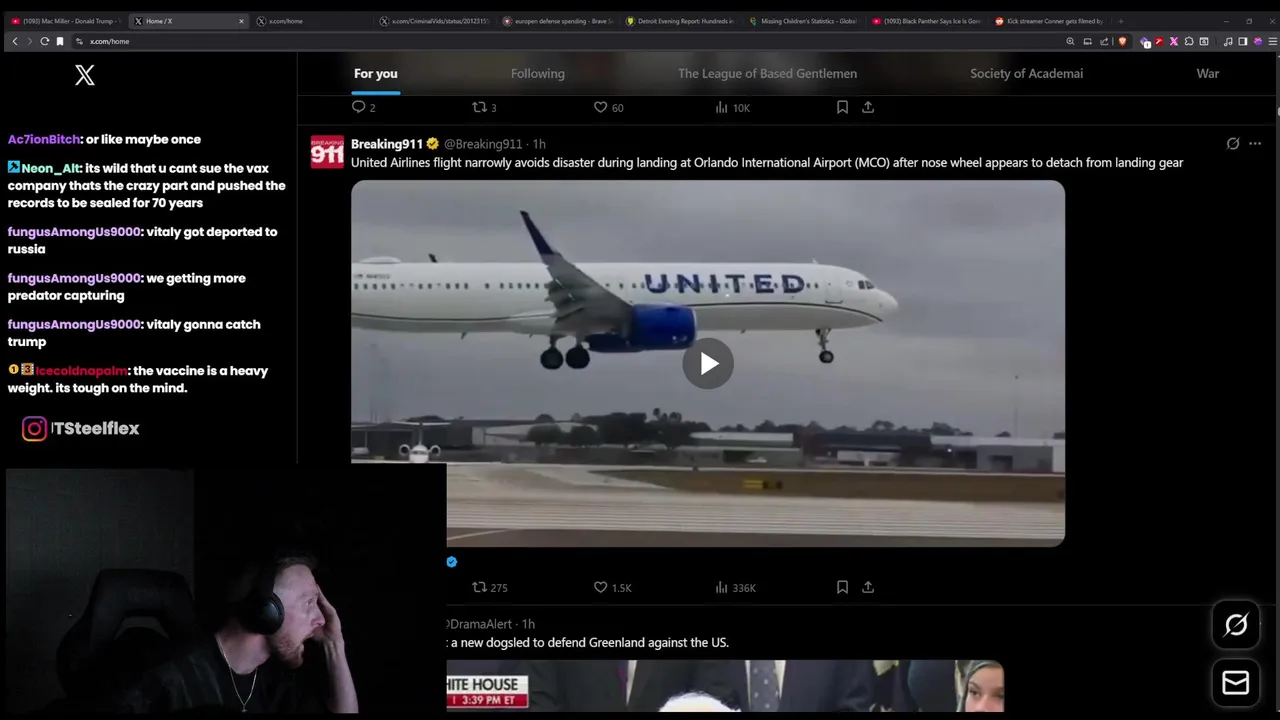This screenshot has width=1280, height=720.
Task: Click the Breaking911 verified badge
Action: pyautogui.click(x=433, y=144)
